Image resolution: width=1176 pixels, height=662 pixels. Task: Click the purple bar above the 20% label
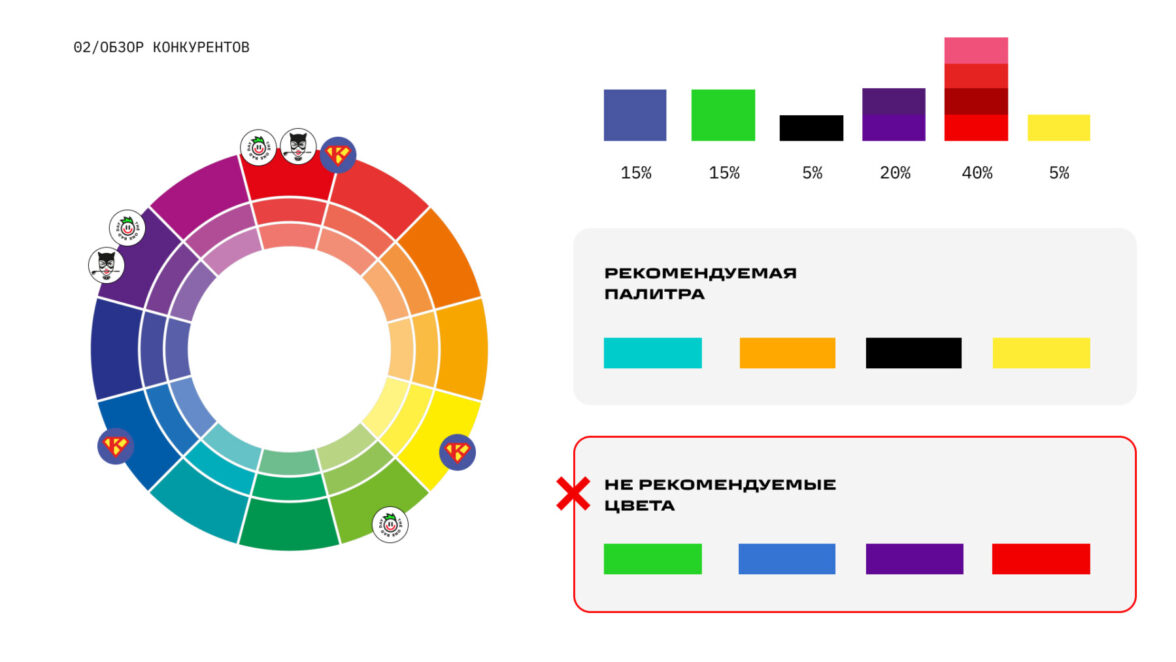[894, 115]
